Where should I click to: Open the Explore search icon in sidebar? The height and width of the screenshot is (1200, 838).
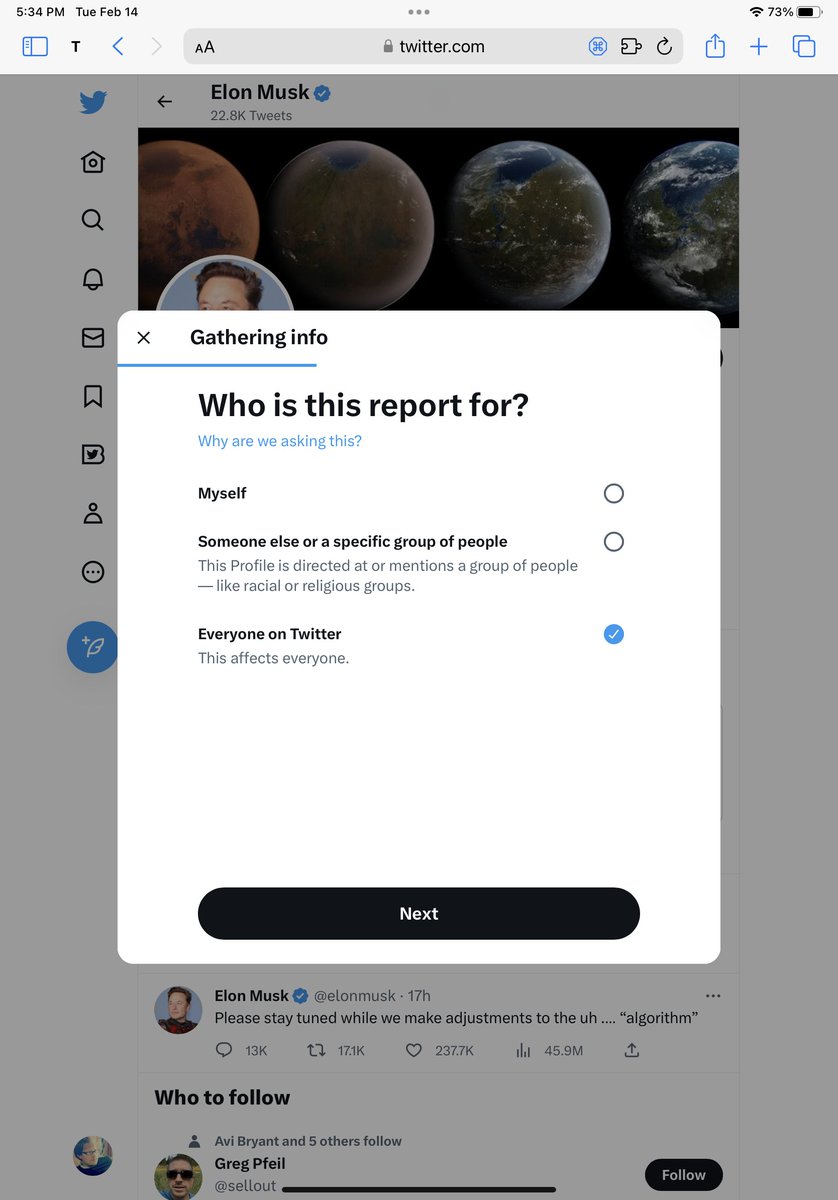coord(93,220)
